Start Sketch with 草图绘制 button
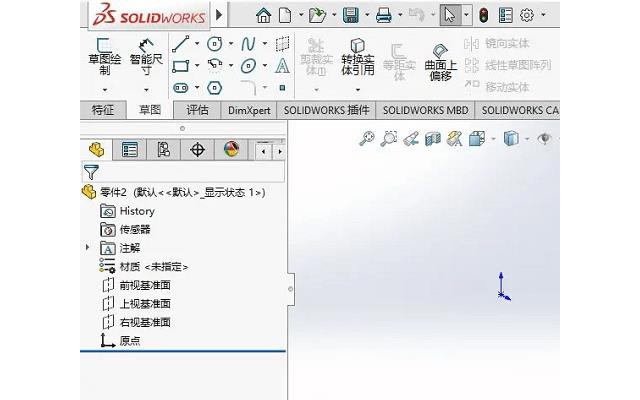Viewport: 640px width, 400px height. (105, 57)
